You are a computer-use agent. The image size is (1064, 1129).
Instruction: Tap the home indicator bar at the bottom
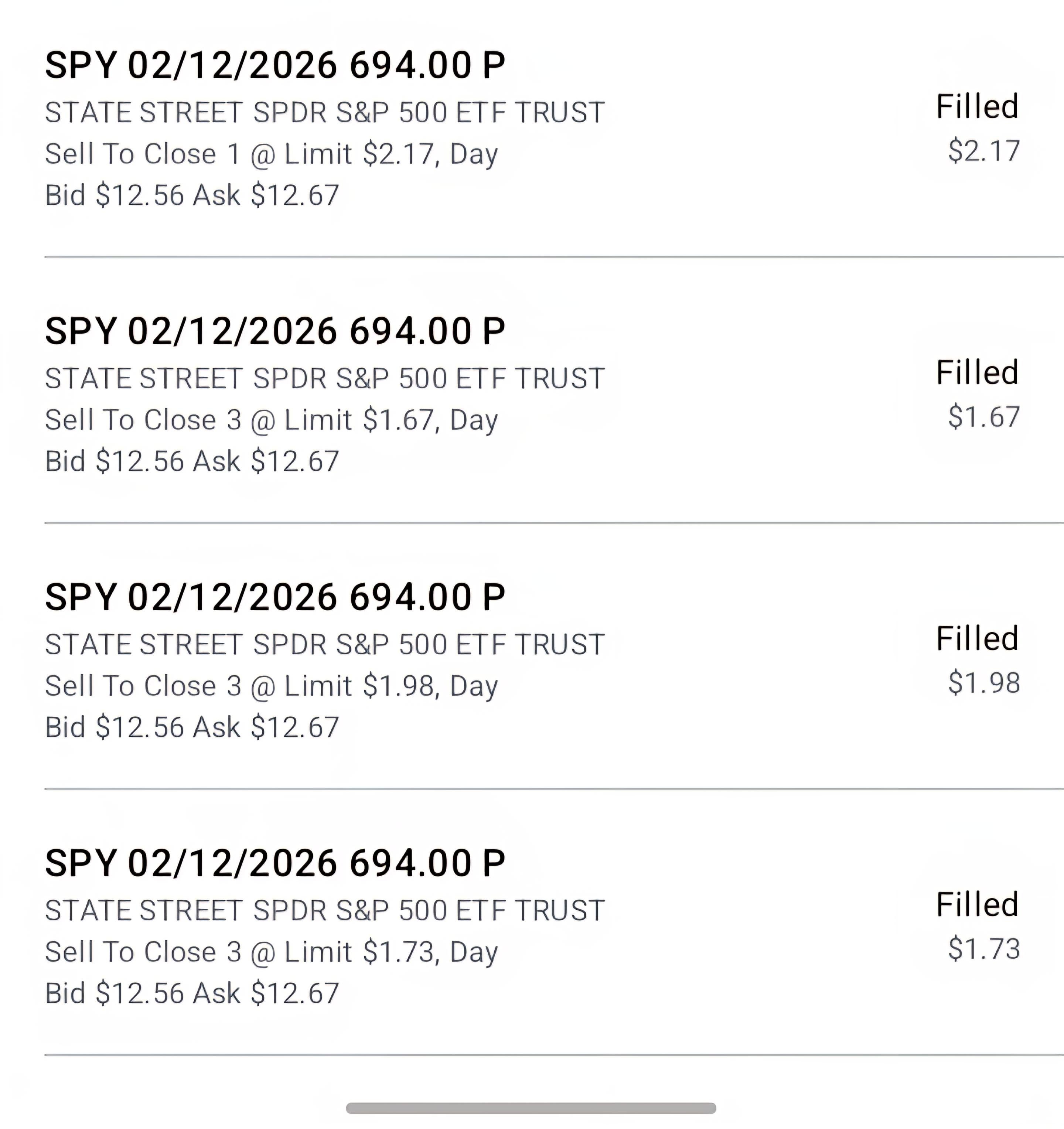pos(531,1108)
